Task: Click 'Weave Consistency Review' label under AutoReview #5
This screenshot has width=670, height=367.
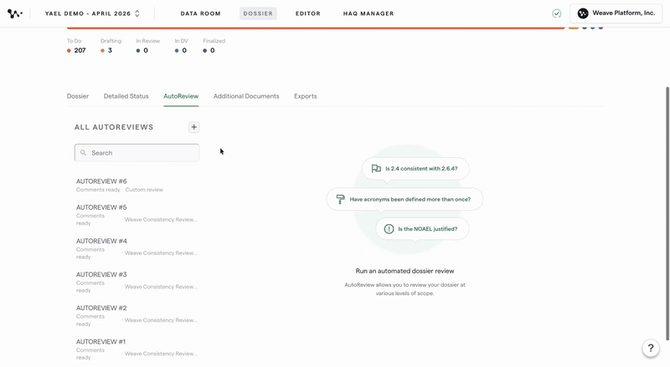Action: (x=161, y=220)
